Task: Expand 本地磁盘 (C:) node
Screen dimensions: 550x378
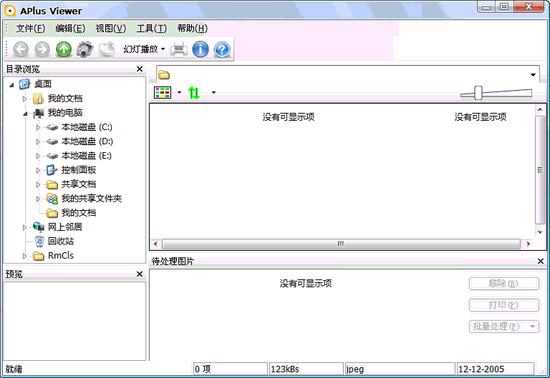Action: point(38,128)
